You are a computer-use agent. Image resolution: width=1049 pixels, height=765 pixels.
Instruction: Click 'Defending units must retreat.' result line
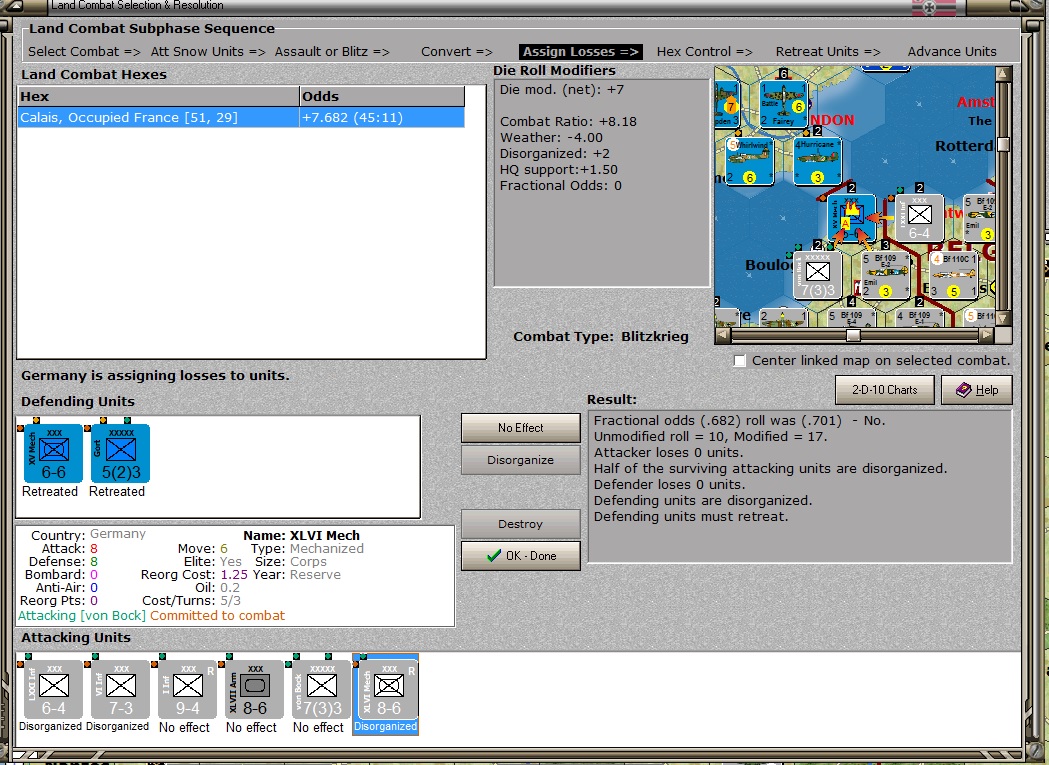pyautogui.click(x=691, y=517)
